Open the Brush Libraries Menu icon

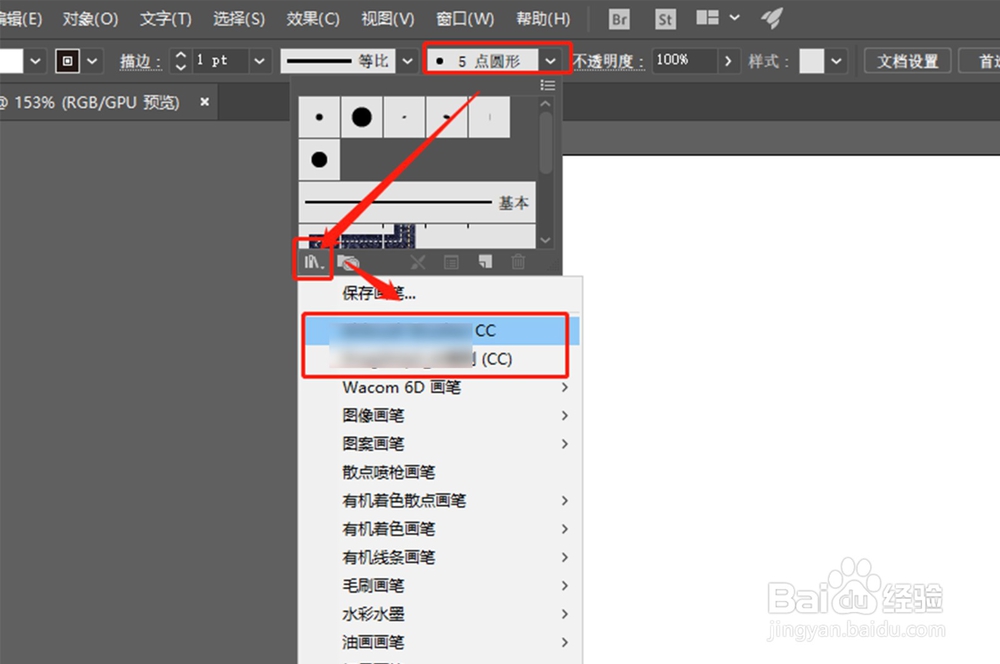pos(313,262)
